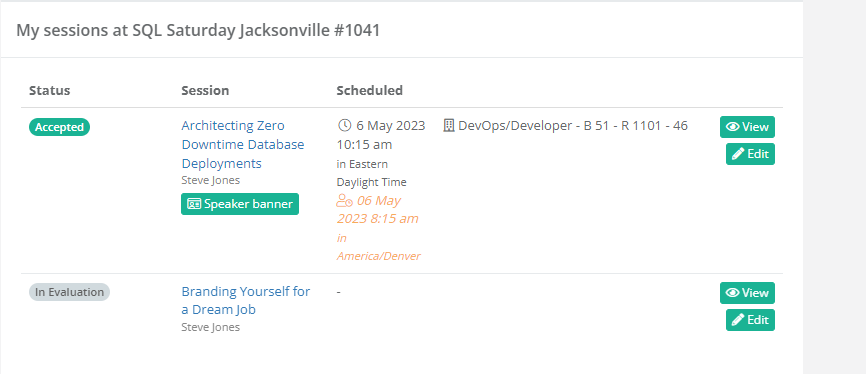Open Branding Yourself for a Dream Job link
The width and height of the screenshot is (866, 374).
click(x=246, y=300)
